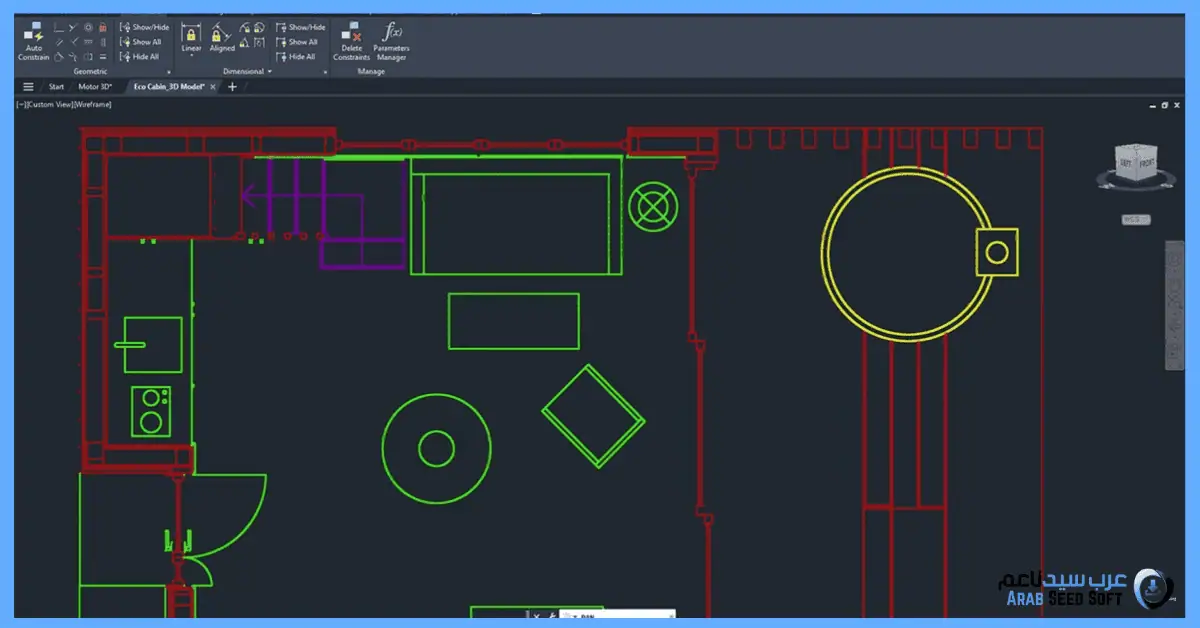The width and height of the screenshot is (1200, 628).
Task: Switch to the Start tab
Action: click(56, 87)
